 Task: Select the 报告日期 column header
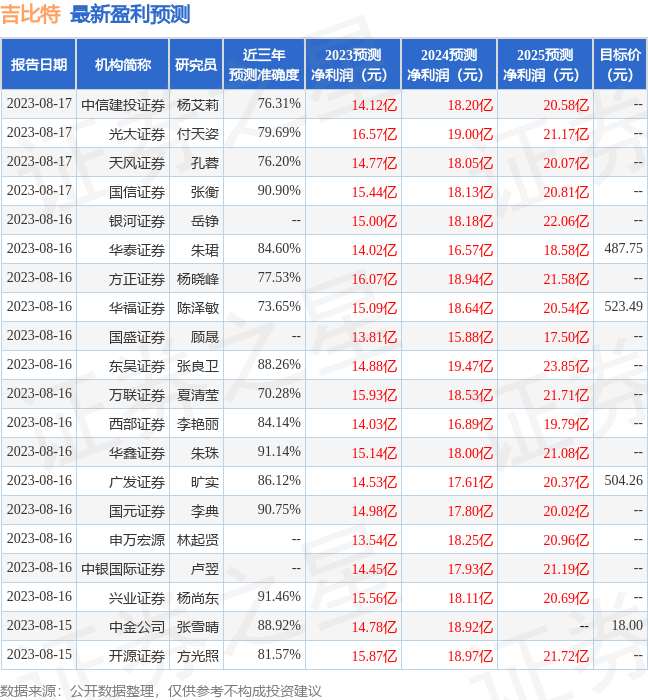[39, 65]
